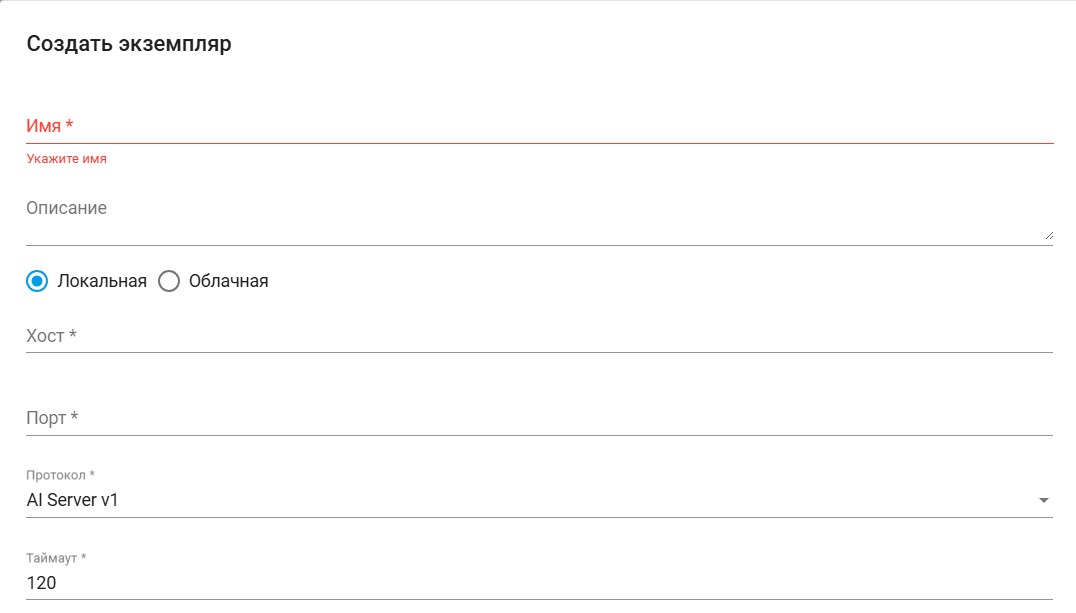
Task: Click the selected AI Server v1 value
Action: 72,500
